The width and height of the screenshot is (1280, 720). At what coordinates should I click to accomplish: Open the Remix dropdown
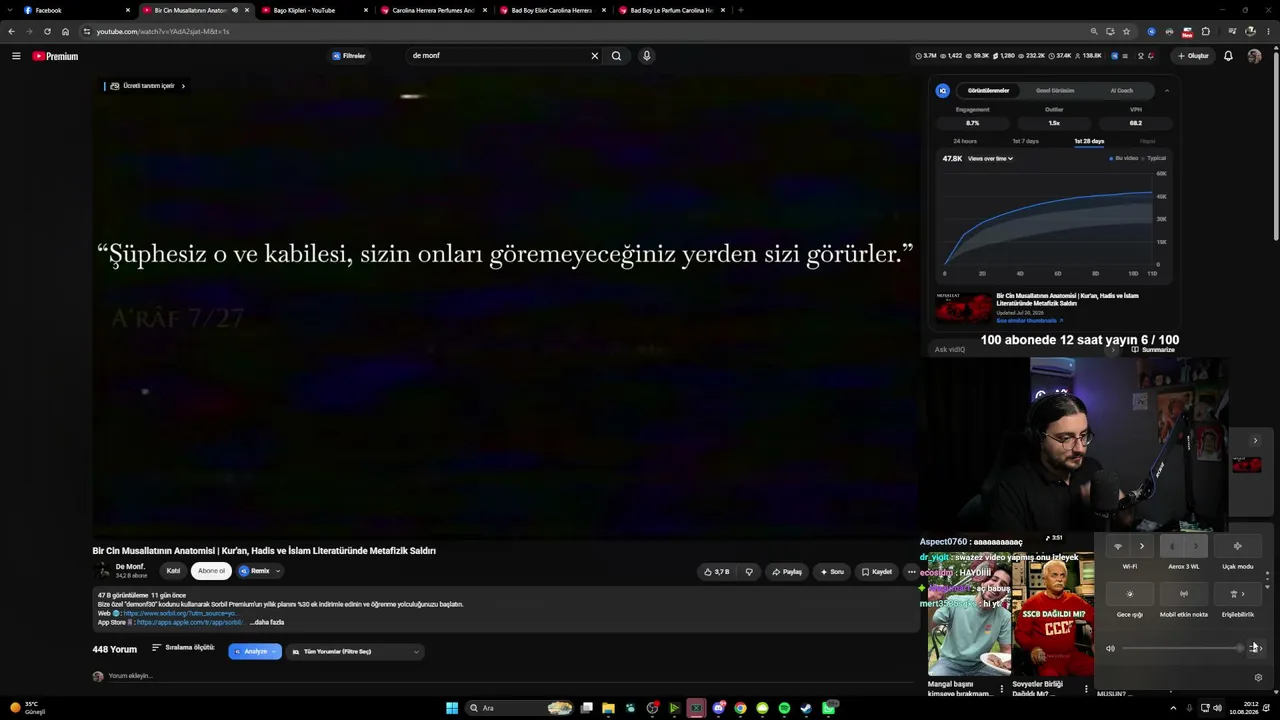260,571
